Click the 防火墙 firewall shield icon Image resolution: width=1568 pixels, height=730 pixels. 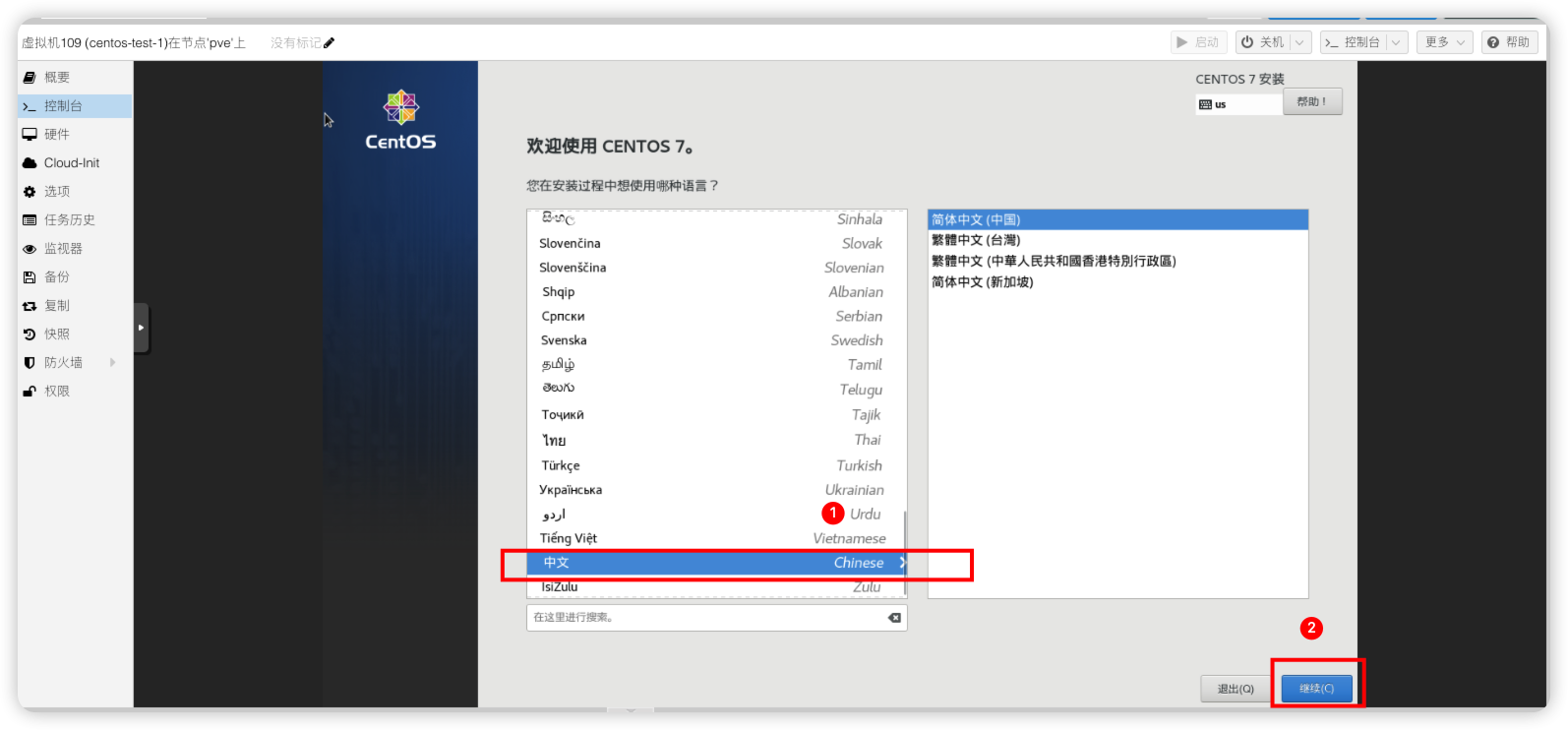click(x=30, y=363)
